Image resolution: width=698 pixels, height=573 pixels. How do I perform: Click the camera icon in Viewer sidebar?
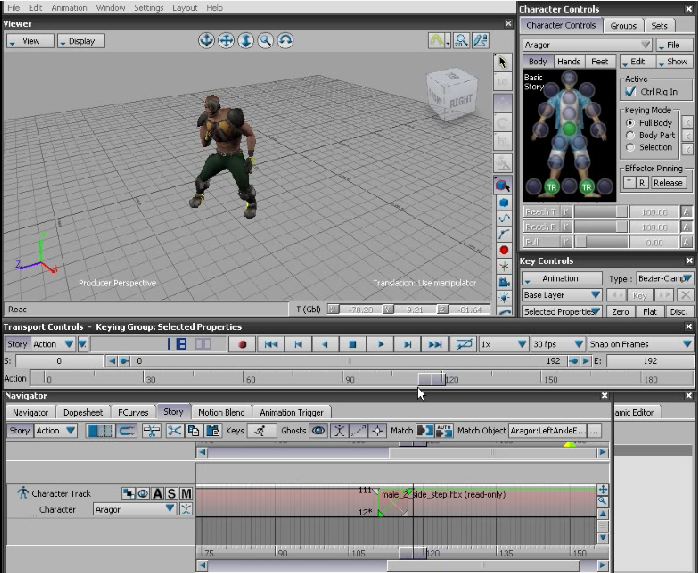tap(503, 281)
